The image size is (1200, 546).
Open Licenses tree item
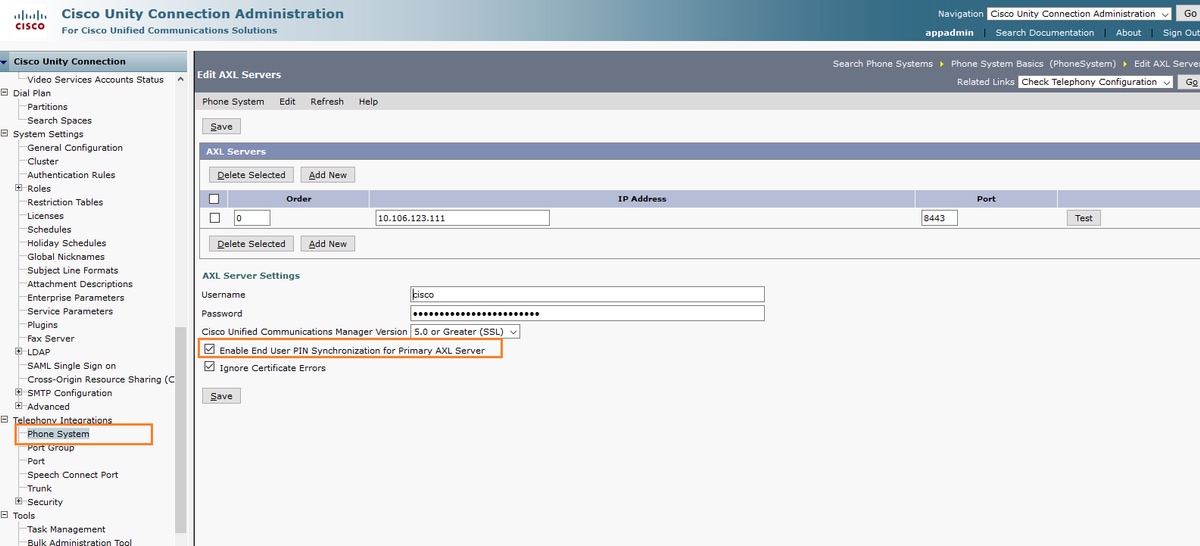click(45, 216)
